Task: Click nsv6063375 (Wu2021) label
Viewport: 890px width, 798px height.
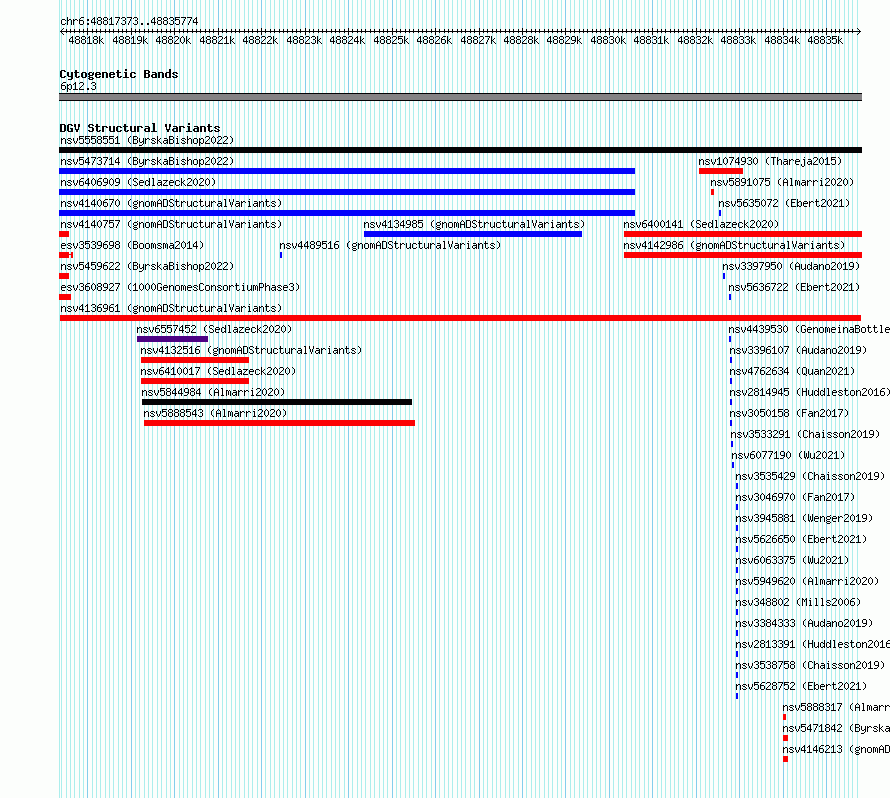Action: [792, 560]
